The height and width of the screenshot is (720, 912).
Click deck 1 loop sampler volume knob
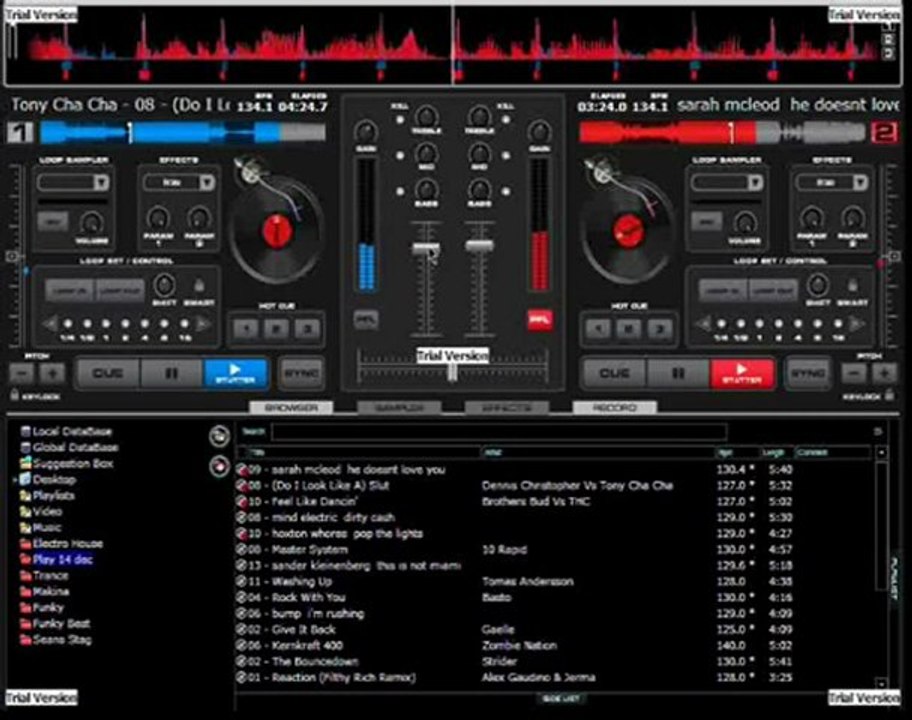pyautogui.click(x=91, y=223)
